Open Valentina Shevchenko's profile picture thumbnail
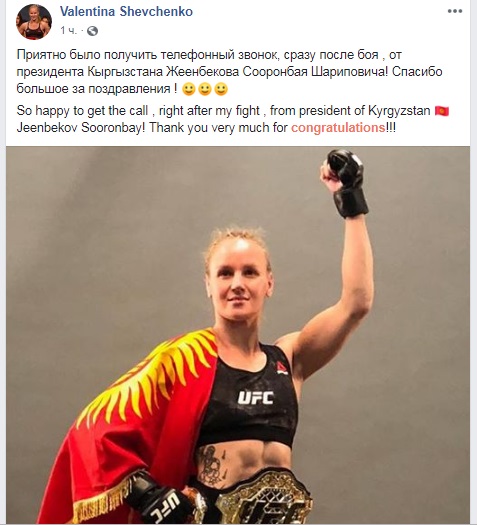The image size is (477, 525). 34,22
